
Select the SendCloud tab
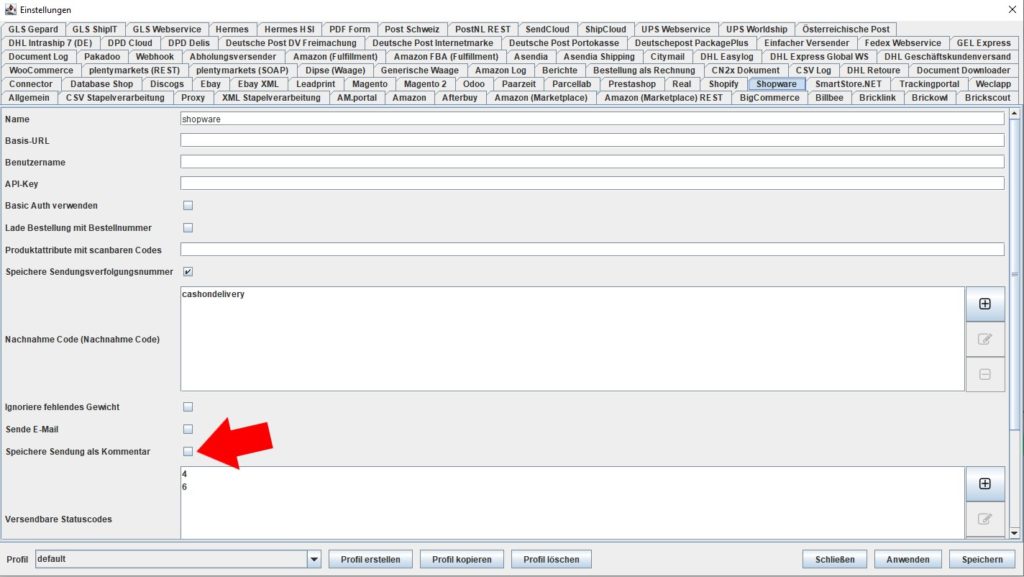click(547, 29)
